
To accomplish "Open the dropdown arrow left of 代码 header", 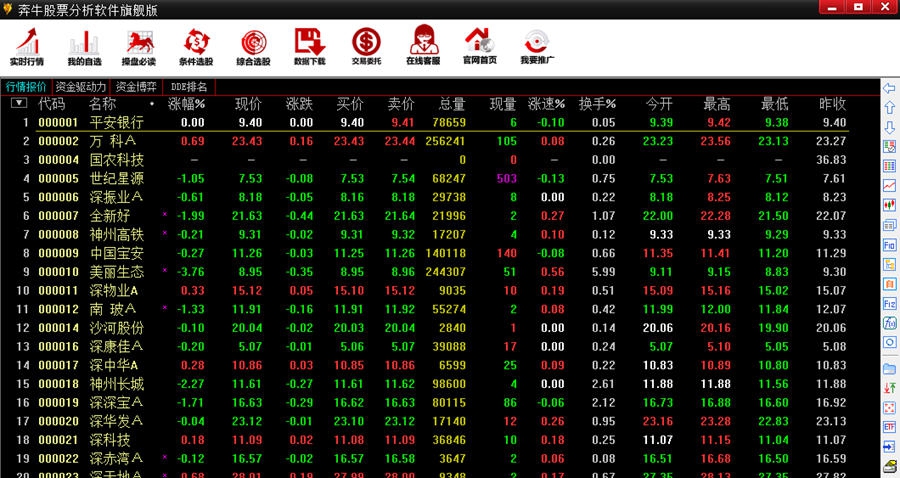I will coord(19,103).
